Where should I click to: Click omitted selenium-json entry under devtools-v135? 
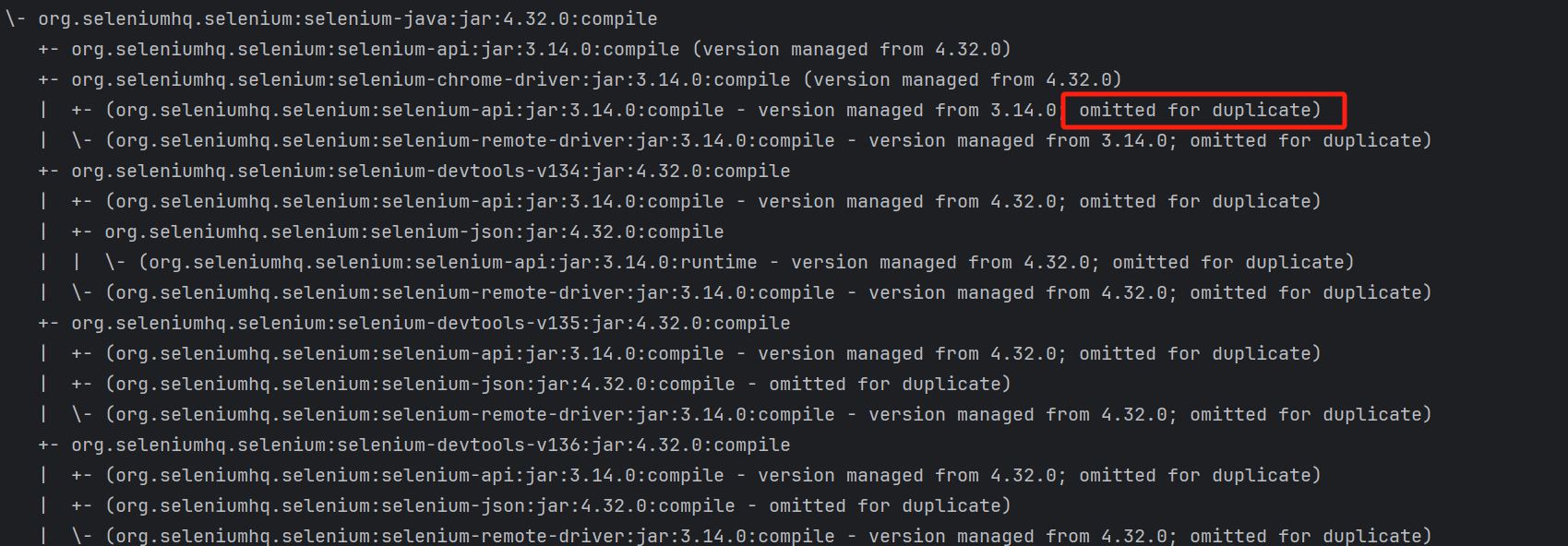tap(421, 384)
